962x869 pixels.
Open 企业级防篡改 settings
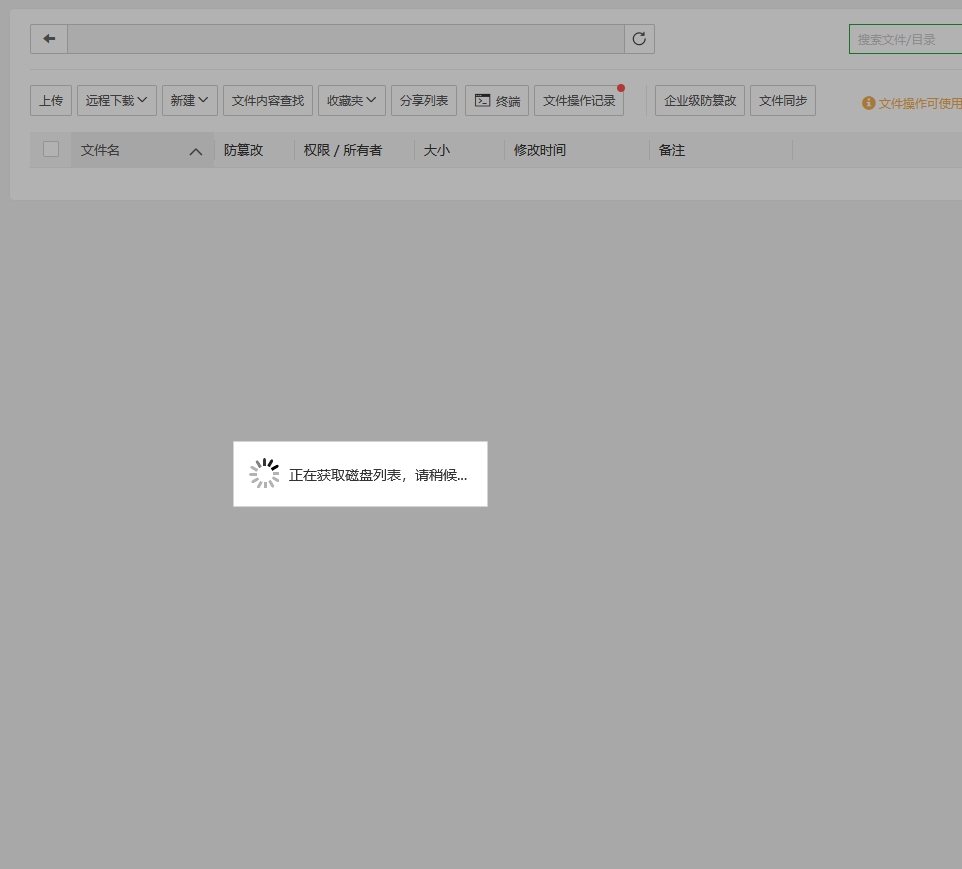coord(700,101)
